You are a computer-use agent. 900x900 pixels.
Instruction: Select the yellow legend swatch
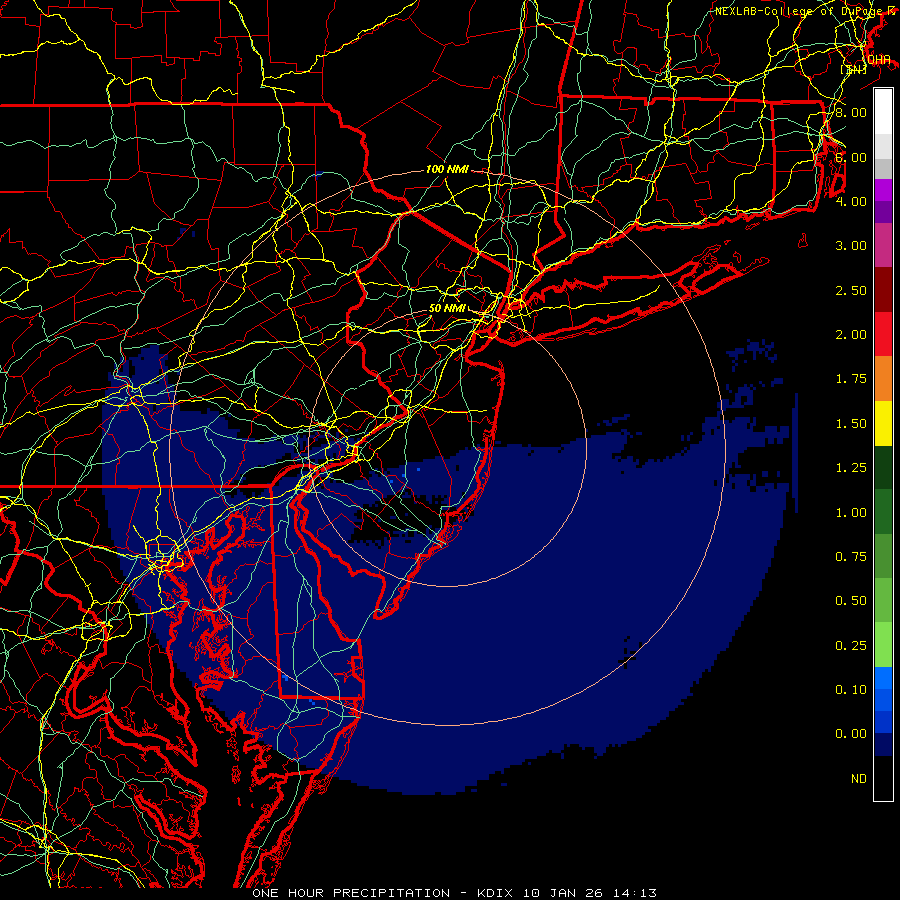(x=883, y=423)
